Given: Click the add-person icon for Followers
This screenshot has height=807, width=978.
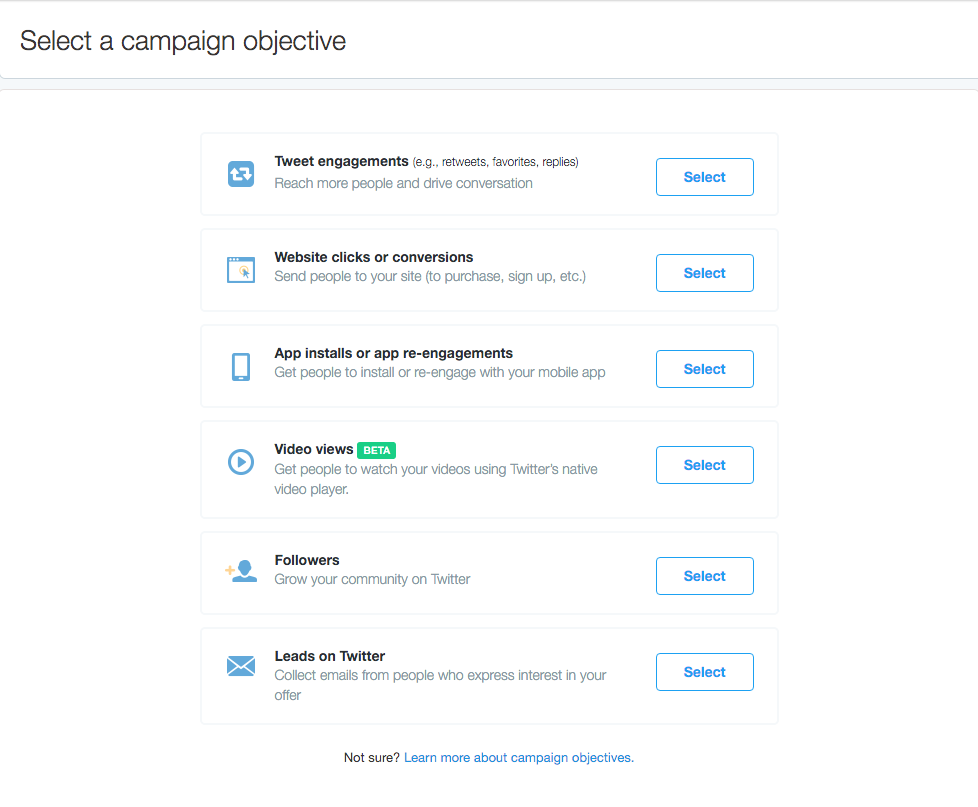Looking at the screenshot, I should tap(241, 571).
